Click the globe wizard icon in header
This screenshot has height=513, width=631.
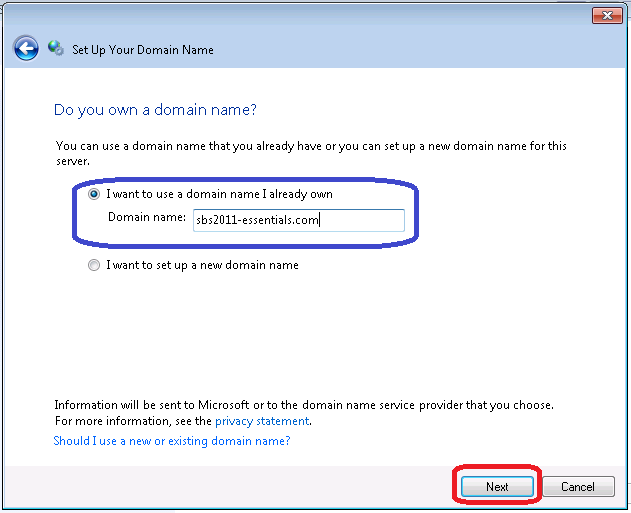point(56,48)
